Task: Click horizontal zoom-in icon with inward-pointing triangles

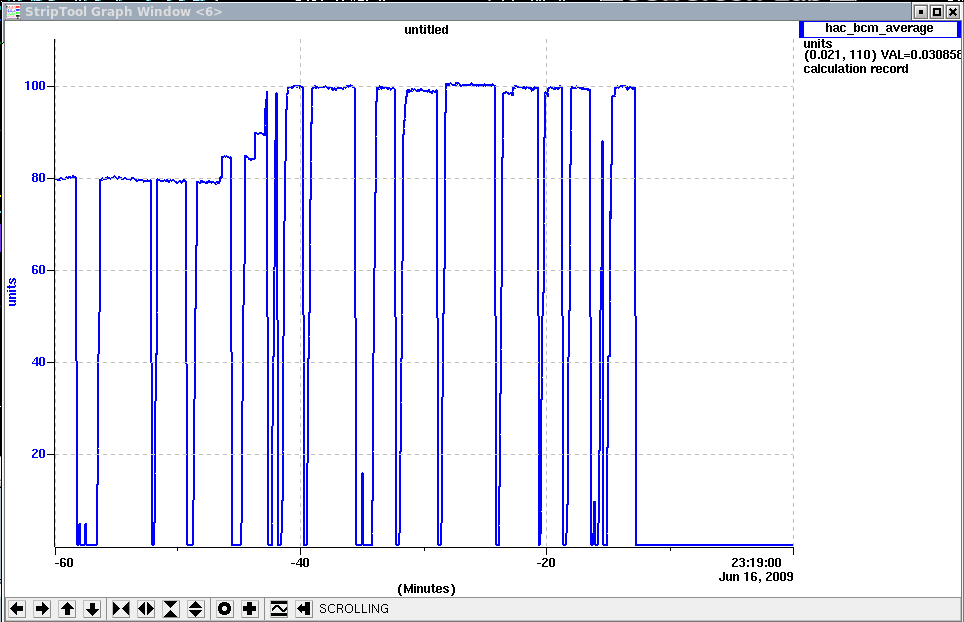Action: click(x=121, y=608)
